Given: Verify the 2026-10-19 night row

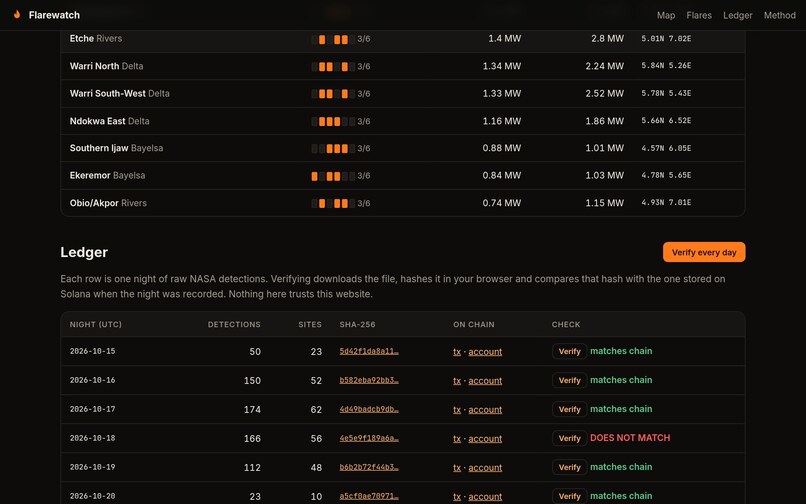Looking at the screenshot, I should coord(569,467).
